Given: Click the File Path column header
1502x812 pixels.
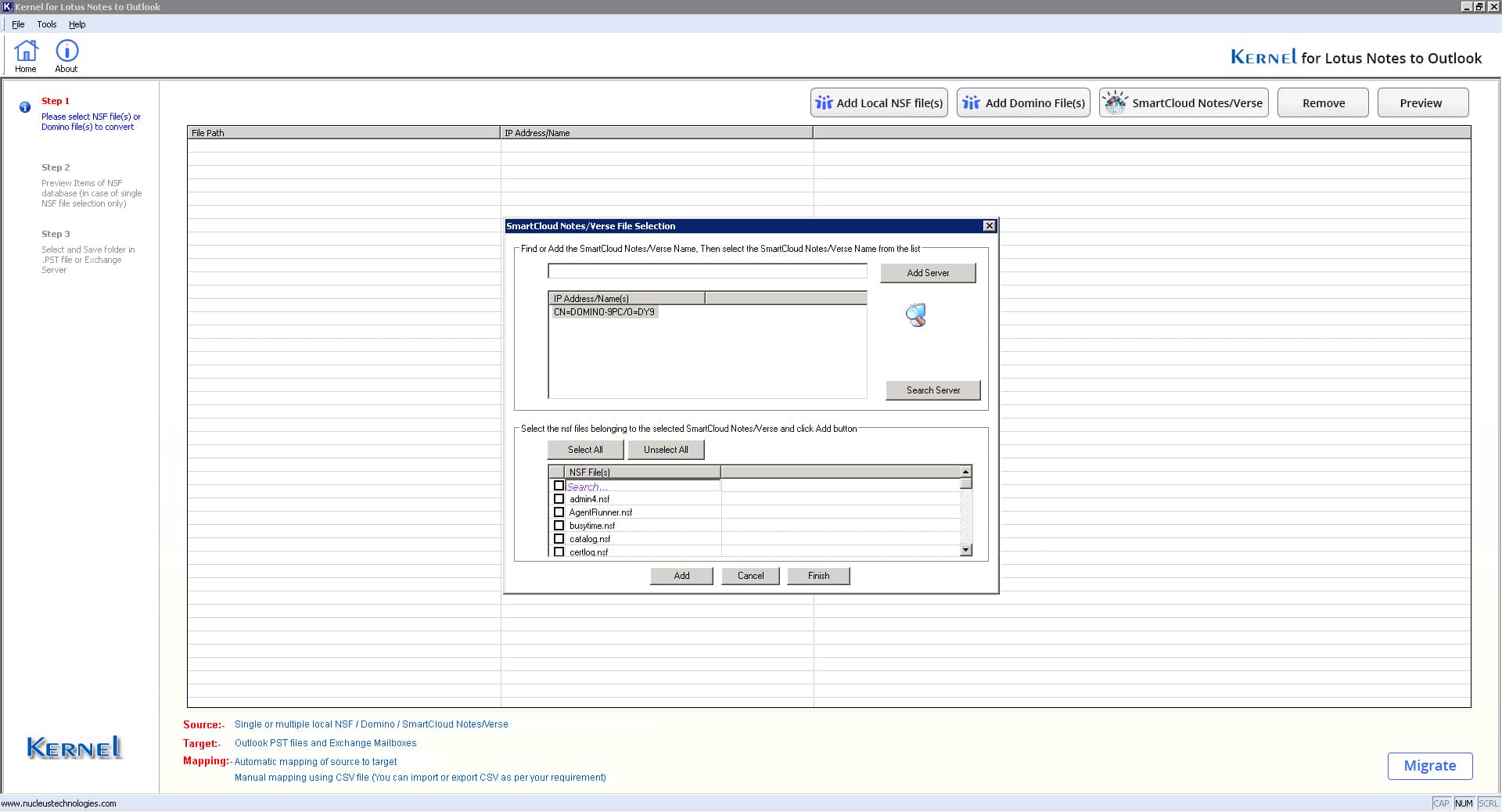Looking at the screenshot, I should click(343, 133).
